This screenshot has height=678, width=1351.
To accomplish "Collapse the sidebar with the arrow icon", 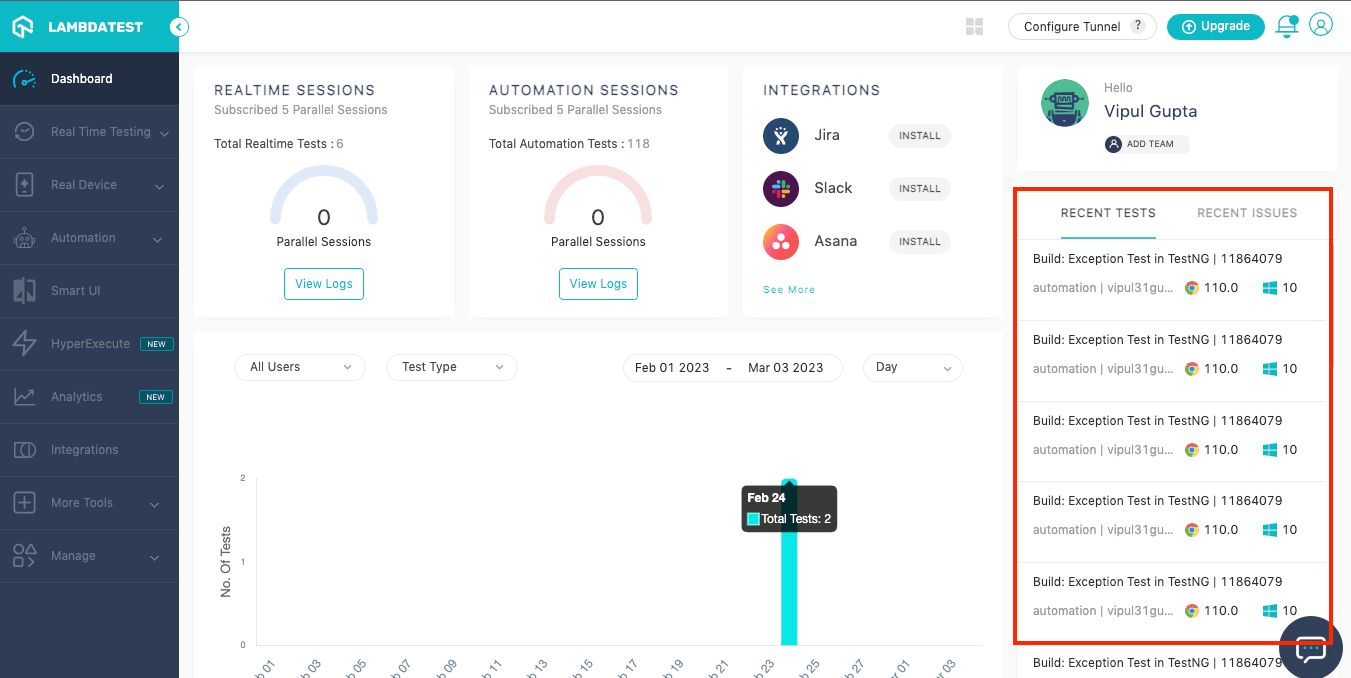I will click(x=179, y=27).
